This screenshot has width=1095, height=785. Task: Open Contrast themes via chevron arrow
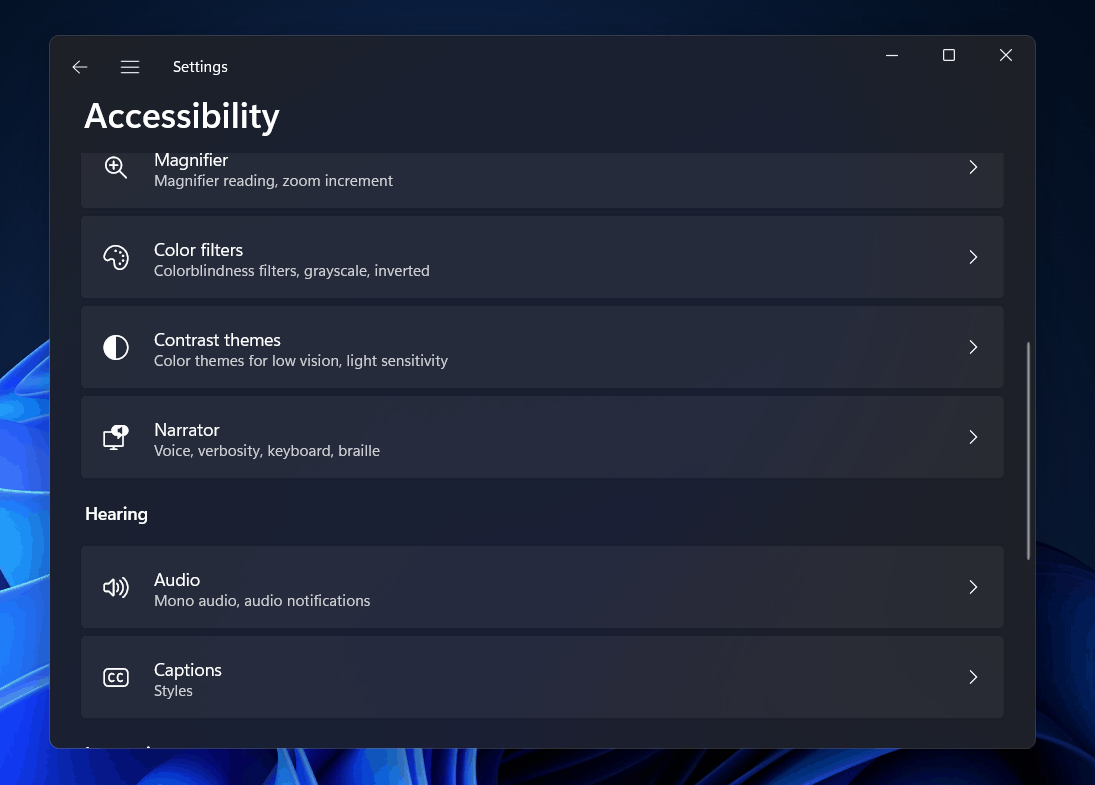[x=973, y=348]
